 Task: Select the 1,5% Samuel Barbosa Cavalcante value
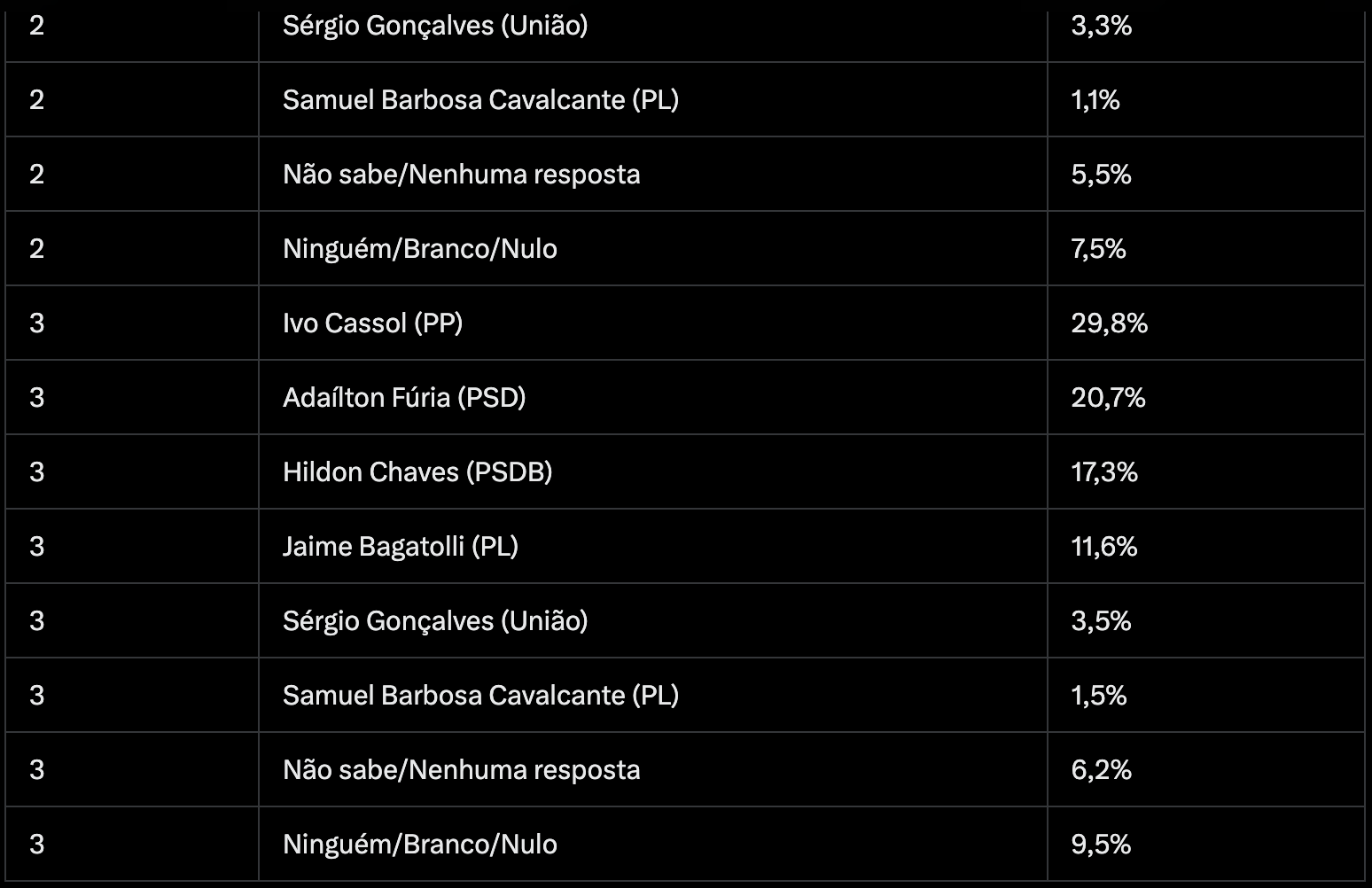[x=1099, y=695]
